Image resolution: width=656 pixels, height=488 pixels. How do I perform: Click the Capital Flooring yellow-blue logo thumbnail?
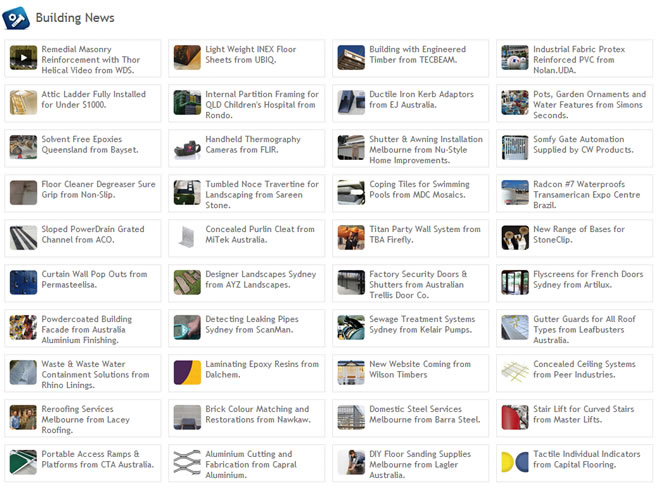point(515,462)
